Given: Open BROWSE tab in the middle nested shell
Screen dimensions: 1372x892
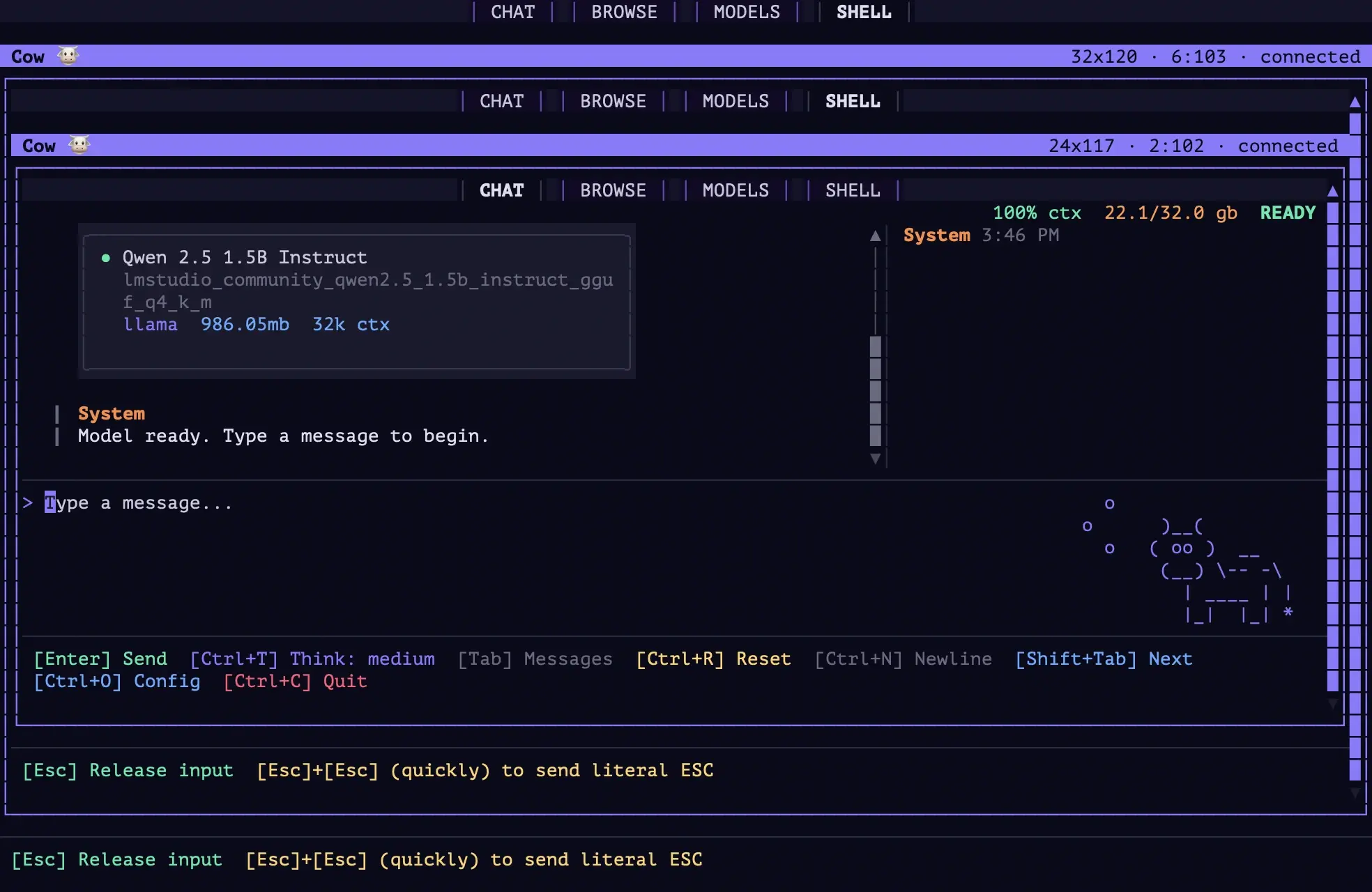Looking at the screenshot, I should tap(613, 101).
